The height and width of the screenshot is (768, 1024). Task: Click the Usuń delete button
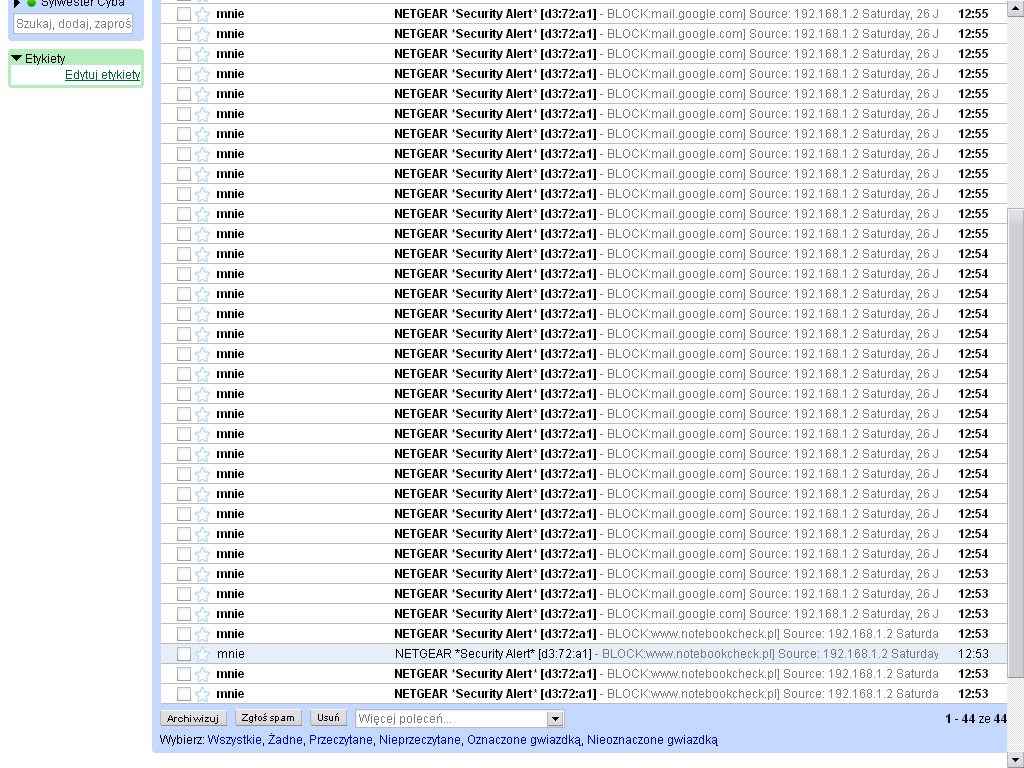click(328, 718)
